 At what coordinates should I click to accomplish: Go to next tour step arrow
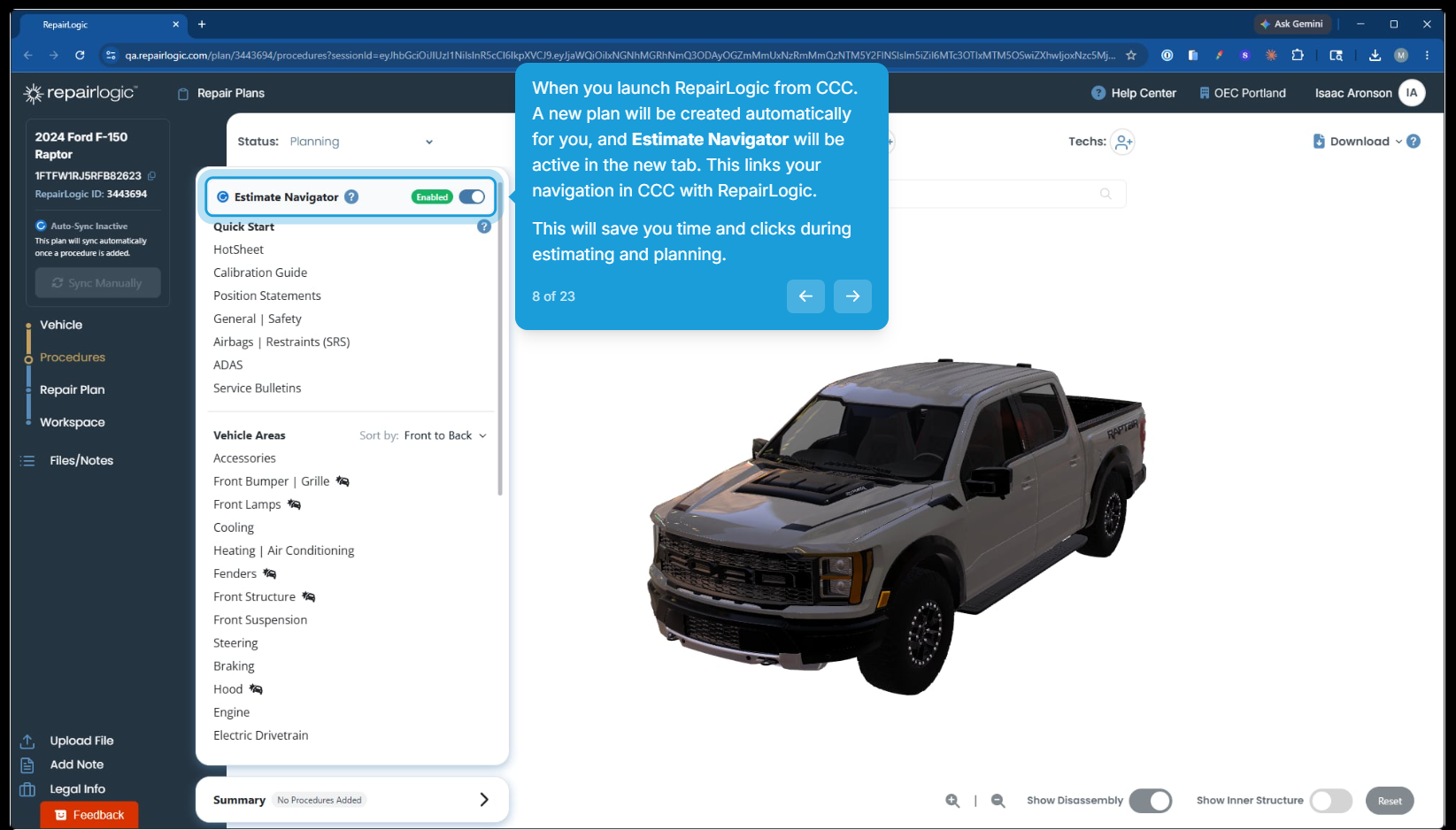(x=852, y=296)
